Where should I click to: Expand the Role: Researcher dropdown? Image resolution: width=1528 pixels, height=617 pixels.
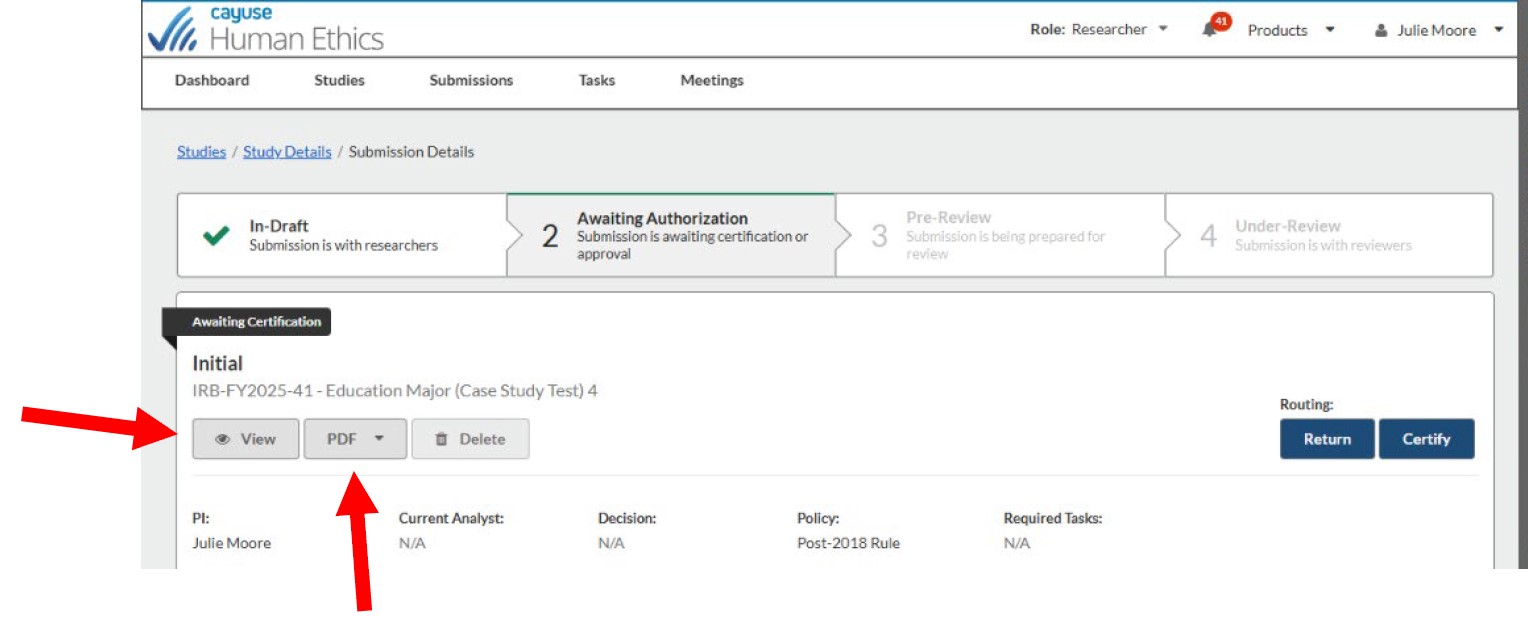coord(1099,29)
